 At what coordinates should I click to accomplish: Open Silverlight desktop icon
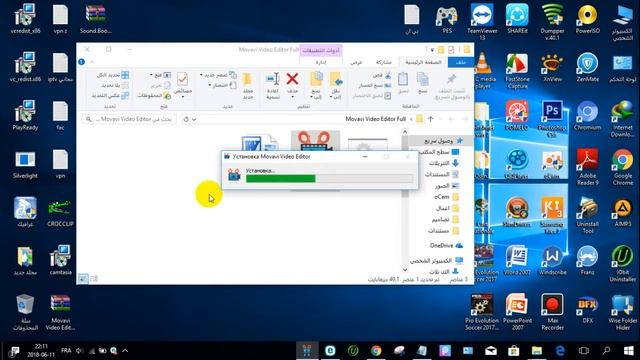[25, 164]
